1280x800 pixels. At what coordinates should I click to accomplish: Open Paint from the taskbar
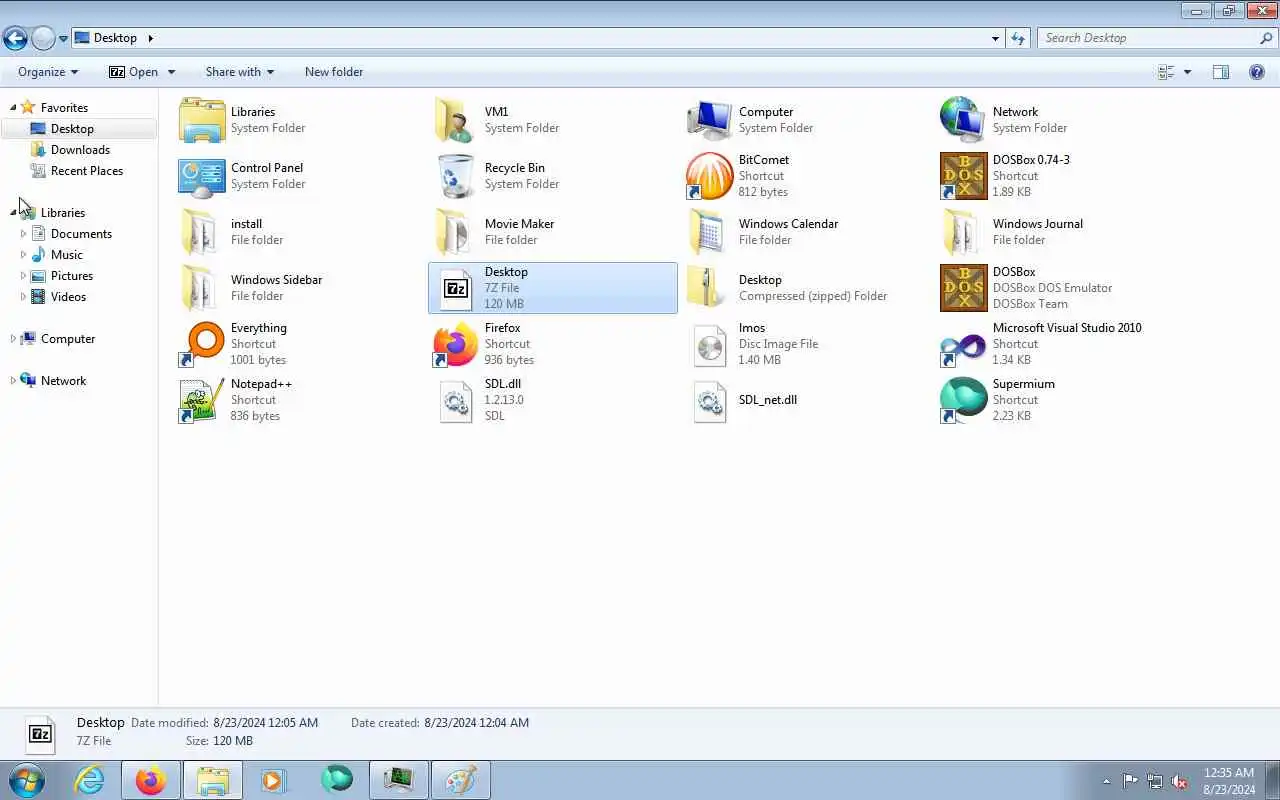tap(461, 780)
